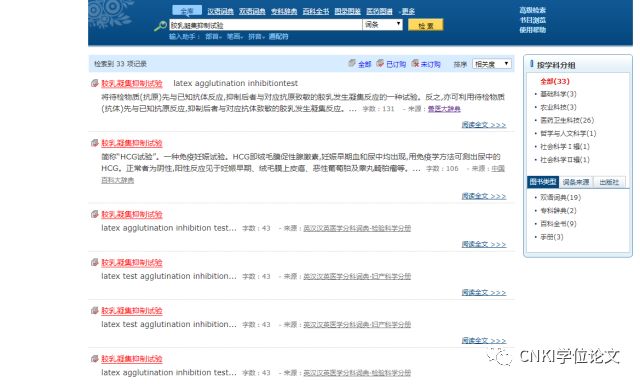
Task: Open 使用帮助 help page
Action: click(533, 30)
